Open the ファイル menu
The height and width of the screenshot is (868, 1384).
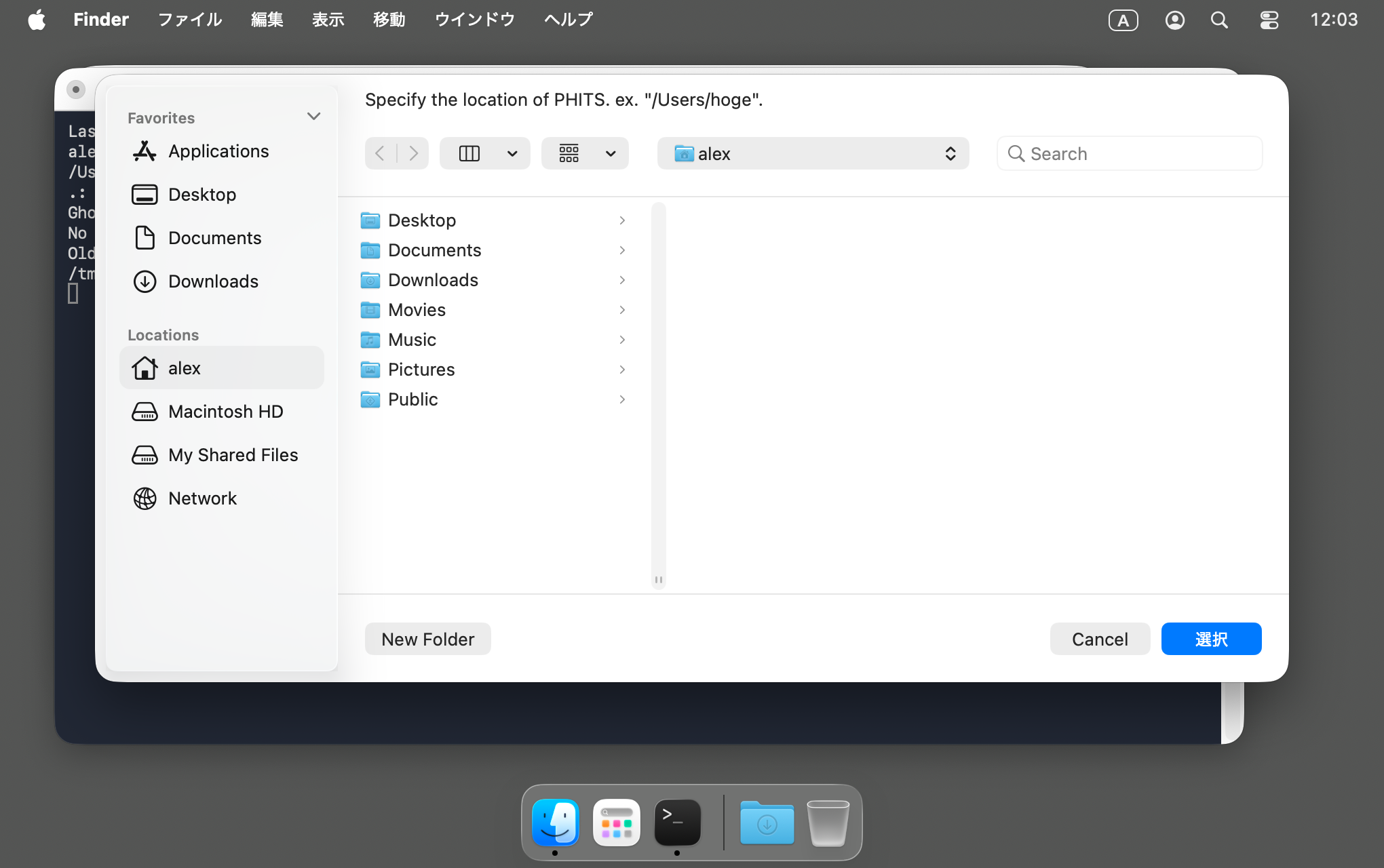click(190, 20)
